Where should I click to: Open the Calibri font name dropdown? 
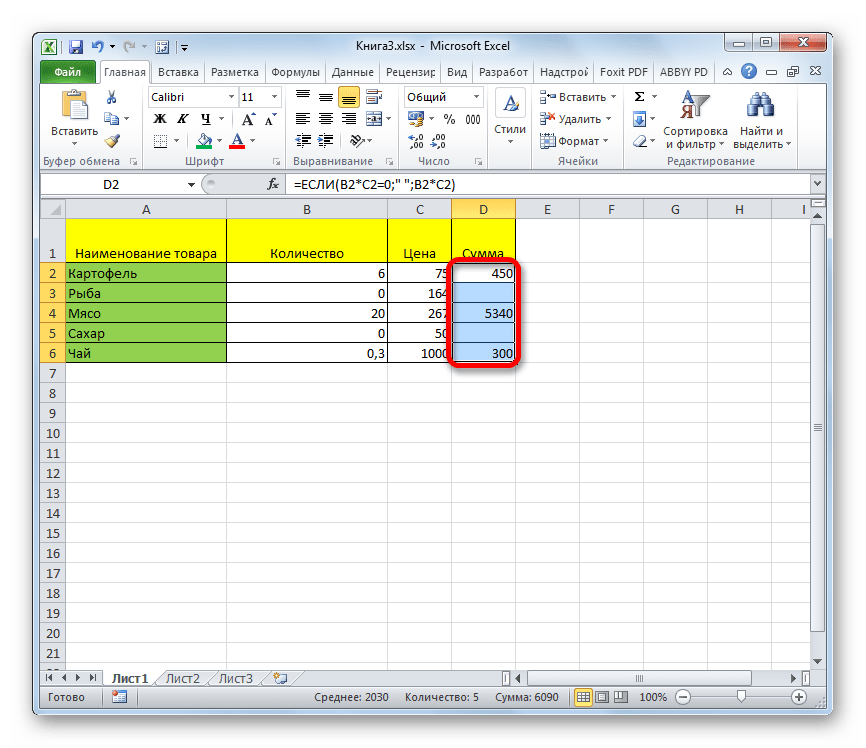[231, 97]
